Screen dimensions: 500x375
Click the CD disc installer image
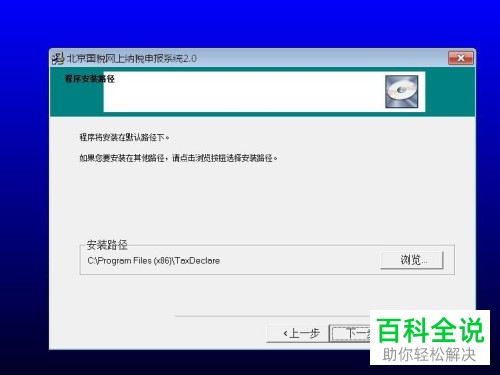click(402, 92)
